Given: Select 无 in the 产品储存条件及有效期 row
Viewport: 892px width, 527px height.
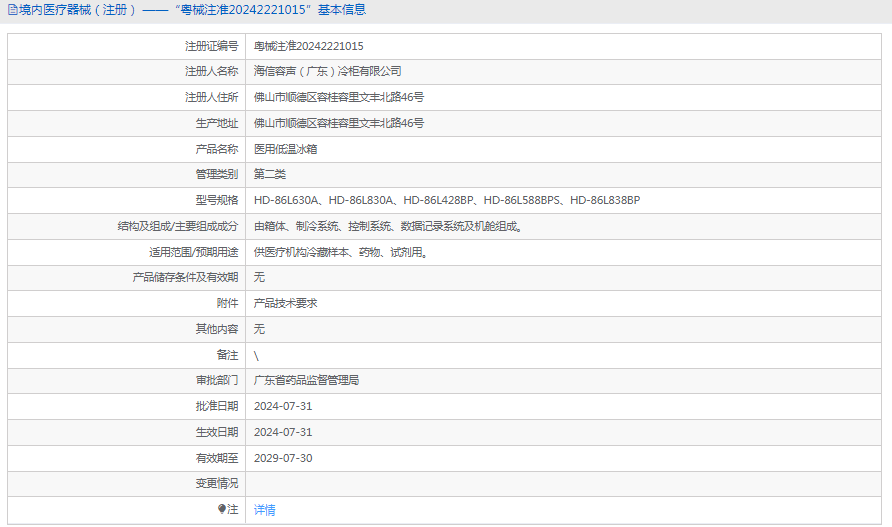Looking at the screenshot, I should pyautogui.click(x=259, y=278).
